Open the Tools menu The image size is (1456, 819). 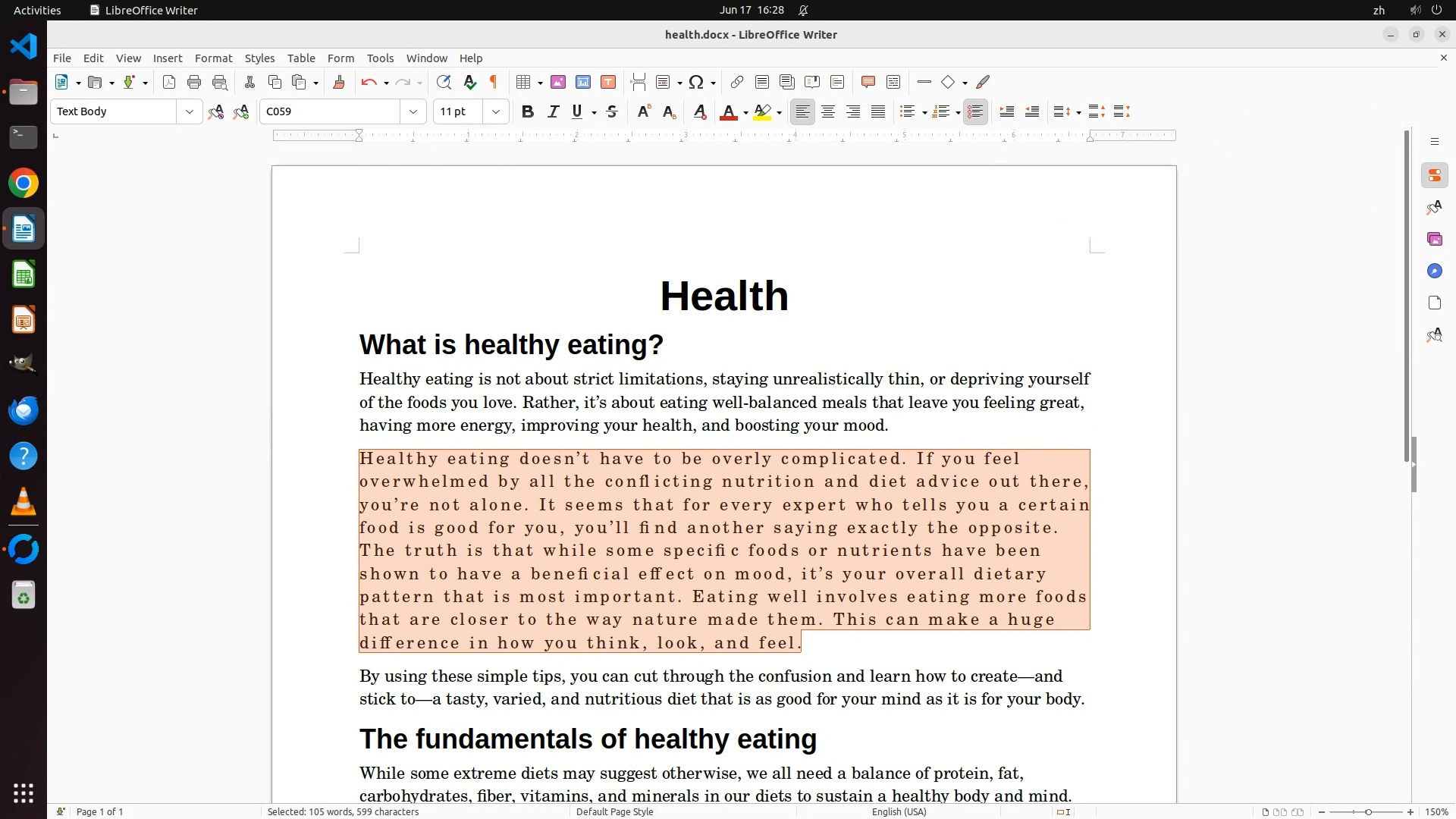click(380, 58)
